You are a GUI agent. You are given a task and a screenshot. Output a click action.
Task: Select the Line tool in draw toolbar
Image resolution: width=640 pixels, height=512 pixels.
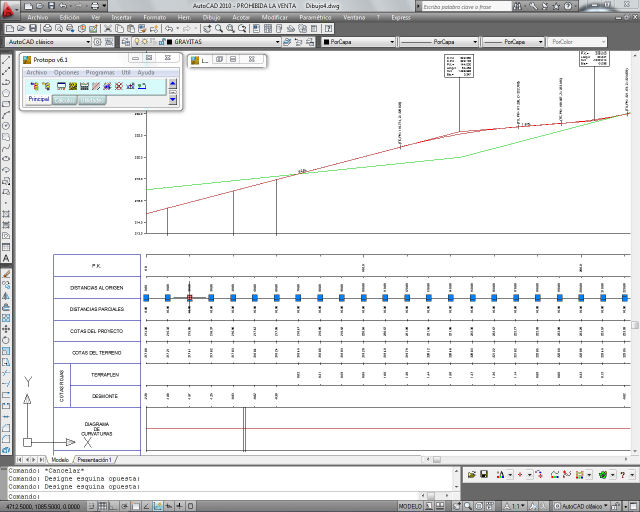tap(6, 60)
